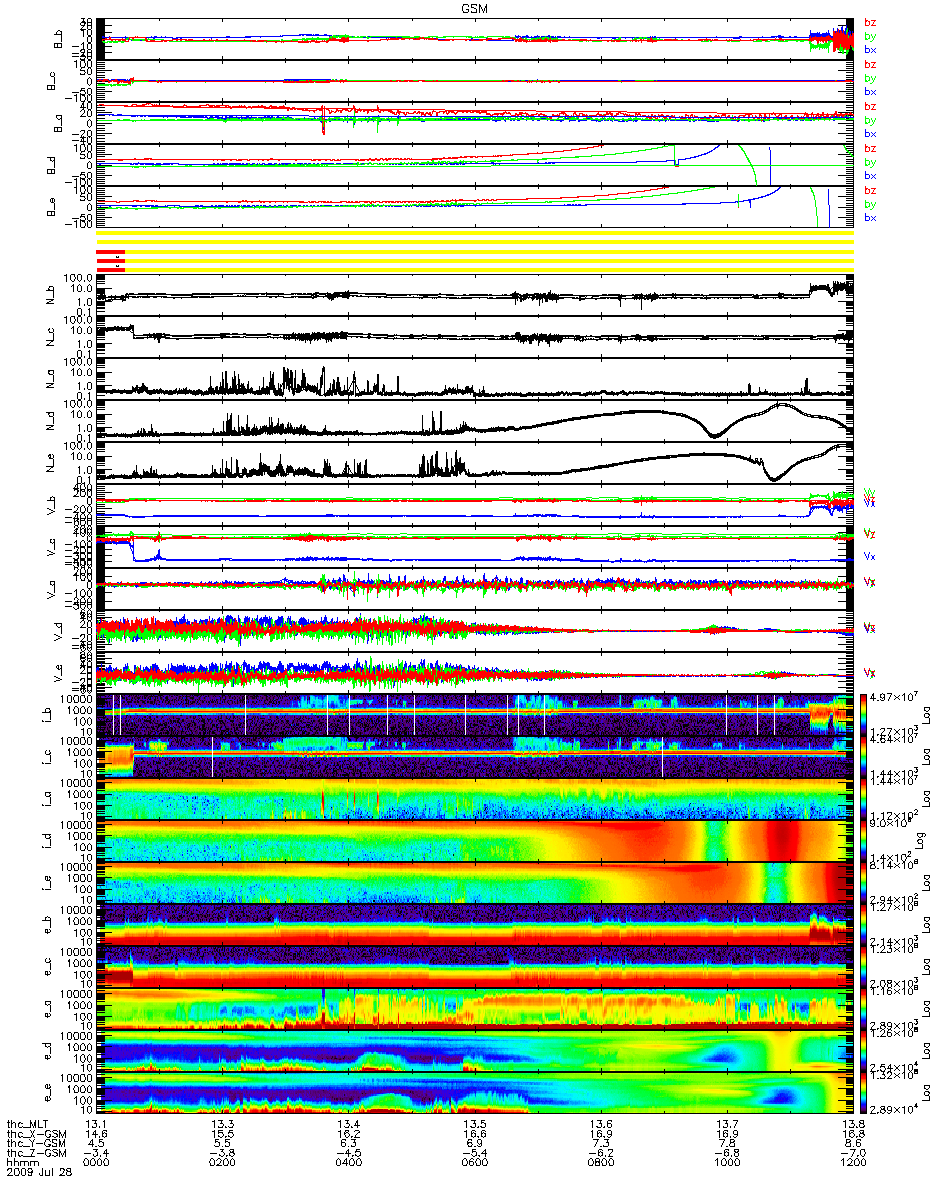Click the 0200 time tick label
930x1200 pixels.
[x=222, y=1162]
